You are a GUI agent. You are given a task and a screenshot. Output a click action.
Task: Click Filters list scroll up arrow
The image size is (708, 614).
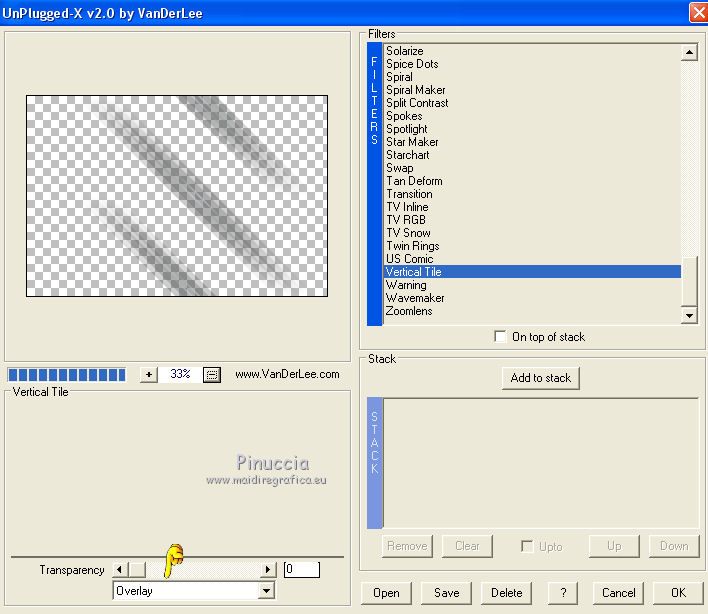(689, 52)
